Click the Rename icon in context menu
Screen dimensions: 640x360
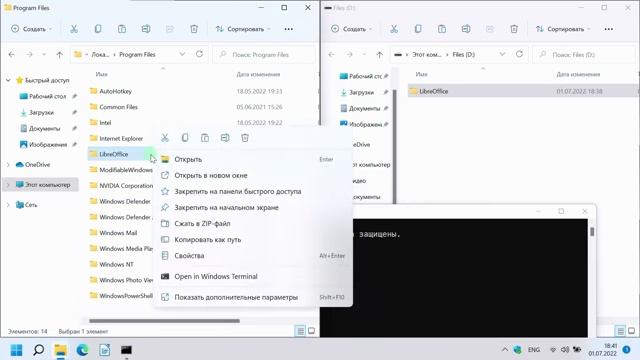(x=225, y=138)
